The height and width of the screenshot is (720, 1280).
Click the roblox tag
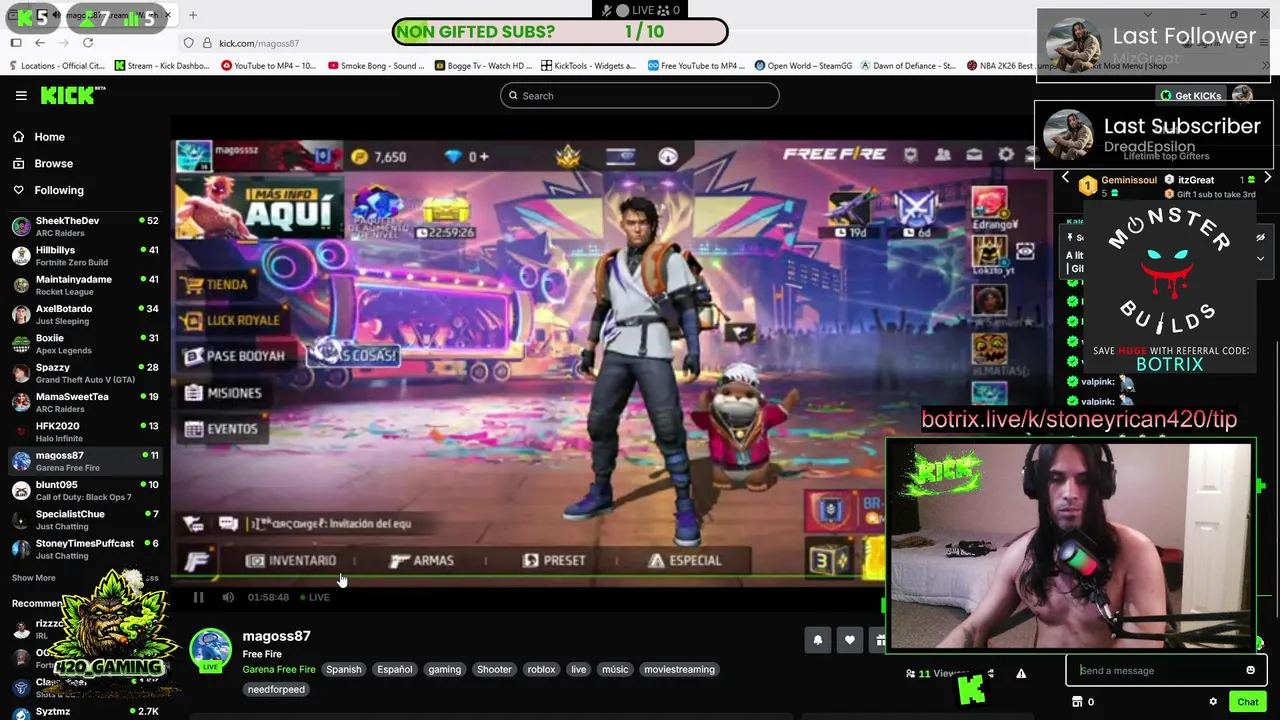pos(541,669)
